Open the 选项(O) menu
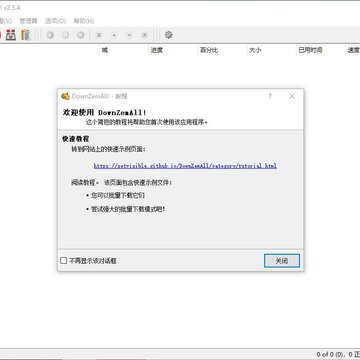 point(55,21)
